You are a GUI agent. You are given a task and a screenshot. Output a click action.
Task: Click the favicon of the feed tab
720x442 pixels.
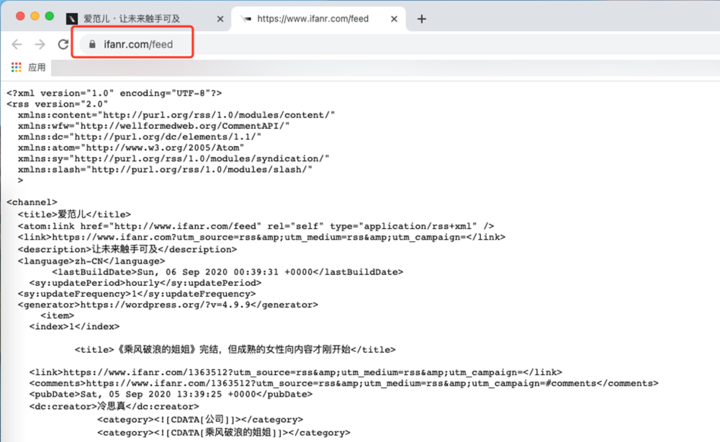pos(247,19)
